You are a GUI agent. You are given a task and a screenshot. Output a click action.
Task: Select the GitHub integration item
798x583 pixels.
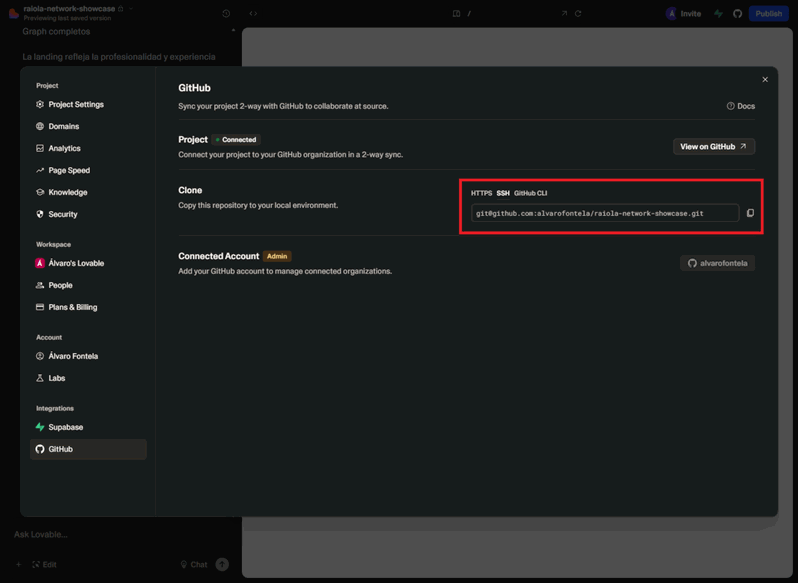[88, 449]
